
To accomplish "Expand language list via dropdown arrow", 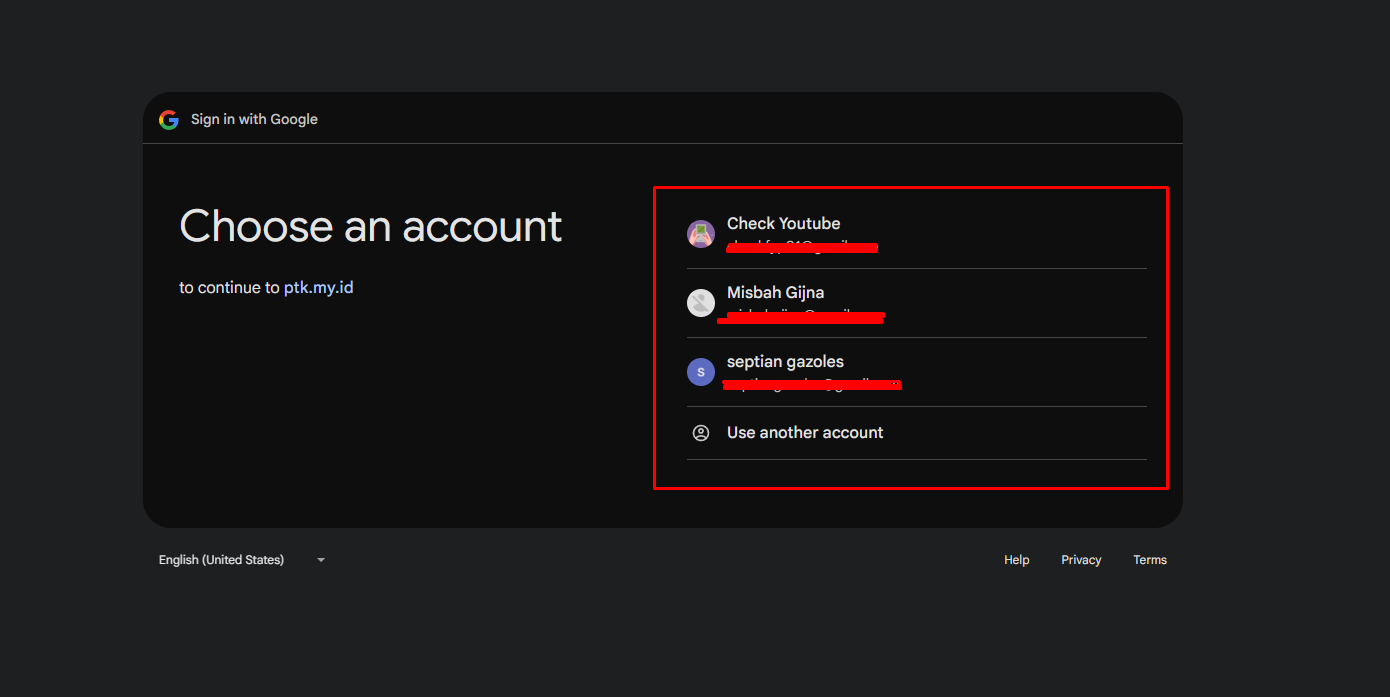I will (x=321, y=560).
